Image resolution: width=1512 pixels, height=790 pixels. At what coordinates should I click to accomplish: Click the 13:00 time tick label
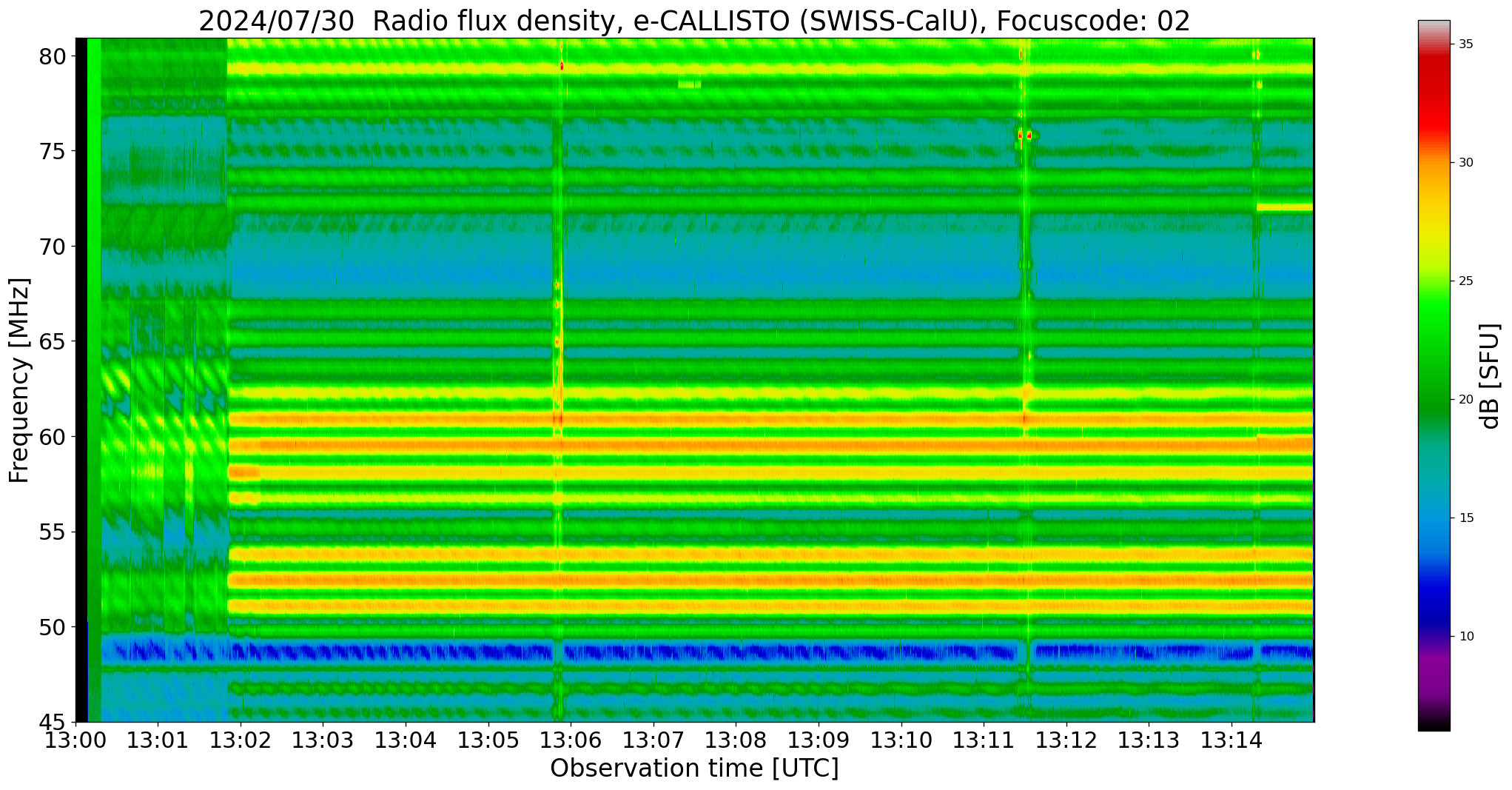(x=75, y=740)
